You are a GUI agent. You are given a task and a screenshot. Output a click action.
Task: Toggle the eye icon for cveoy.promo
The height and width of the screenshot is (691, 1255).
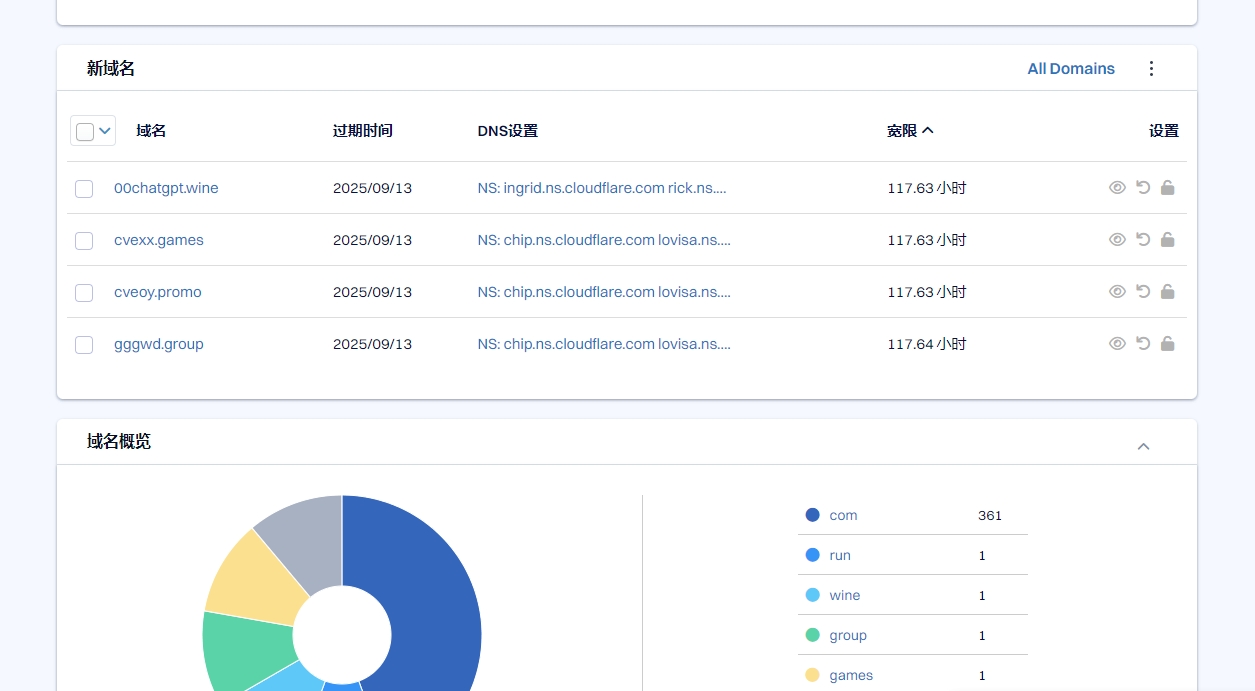(1117, 291)
